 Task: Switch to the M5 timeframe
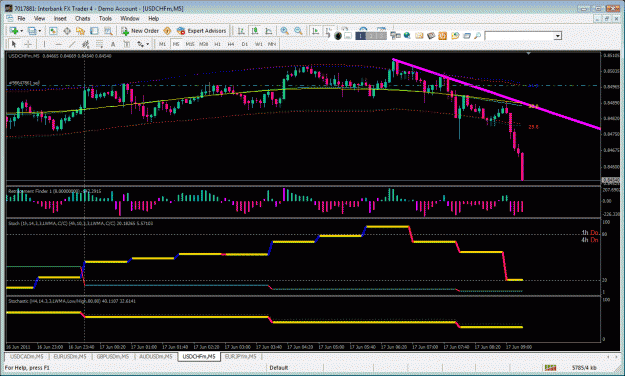pyautogui.click(x=176, y=44)
